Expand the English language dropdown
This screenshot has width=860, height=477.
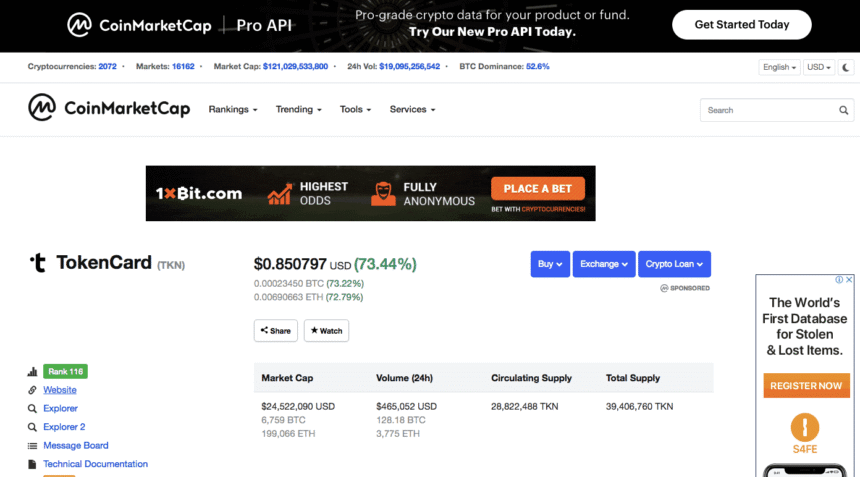click(x=779, y=67)
